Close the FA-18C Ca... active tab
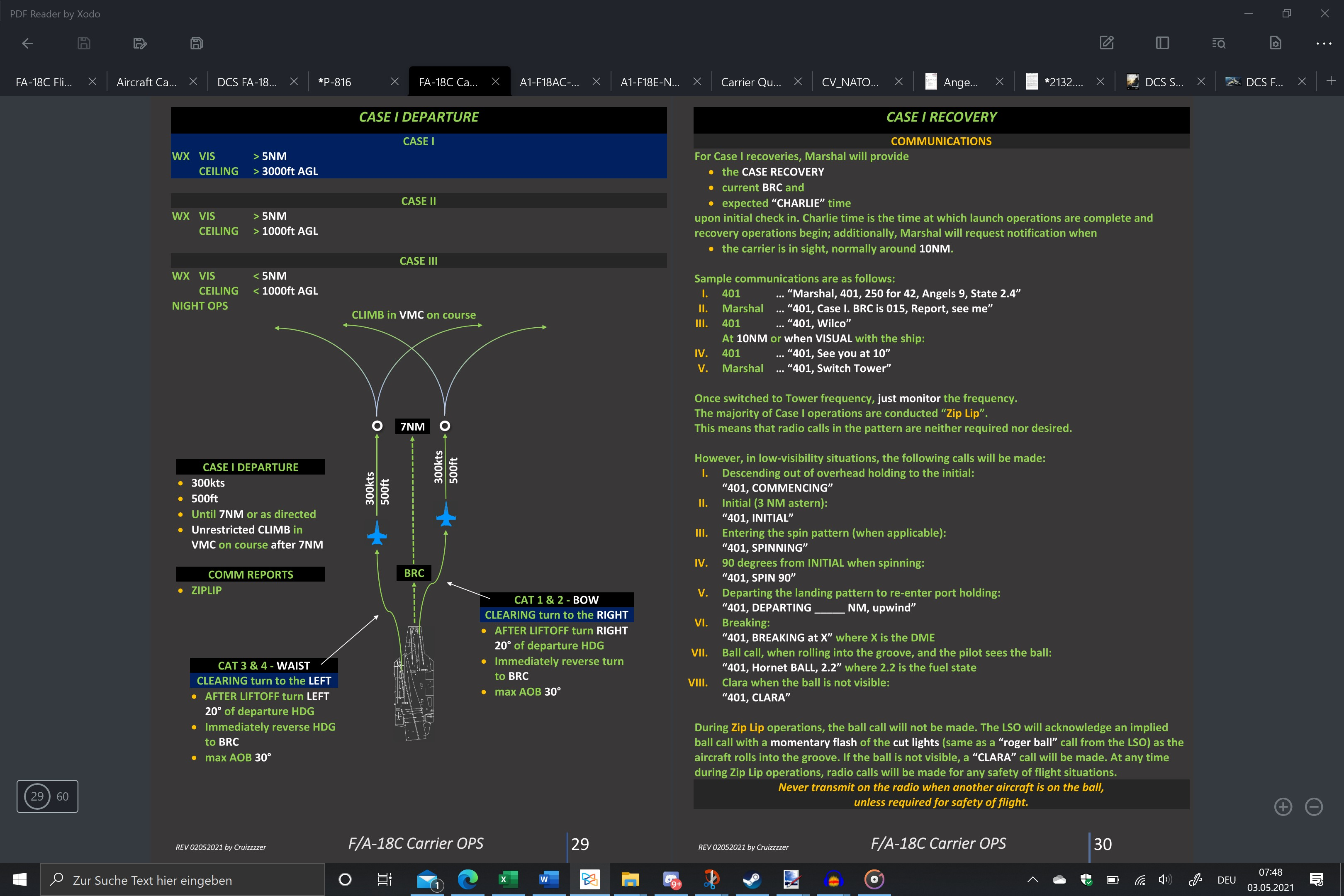Image resolution: width=1344 pixels, height=896 pixels. [x=495, y=82]
